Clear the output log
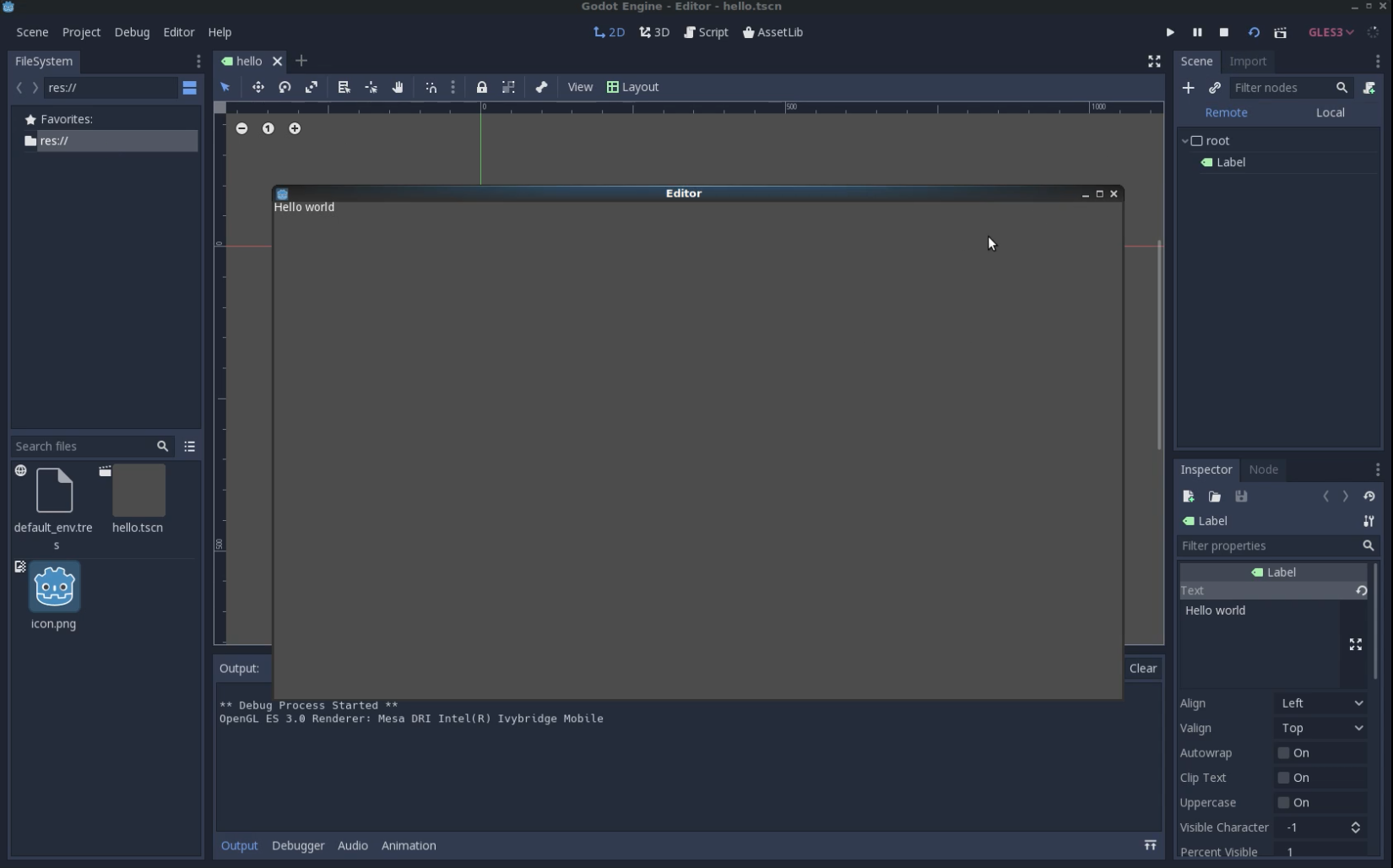 1143,668
